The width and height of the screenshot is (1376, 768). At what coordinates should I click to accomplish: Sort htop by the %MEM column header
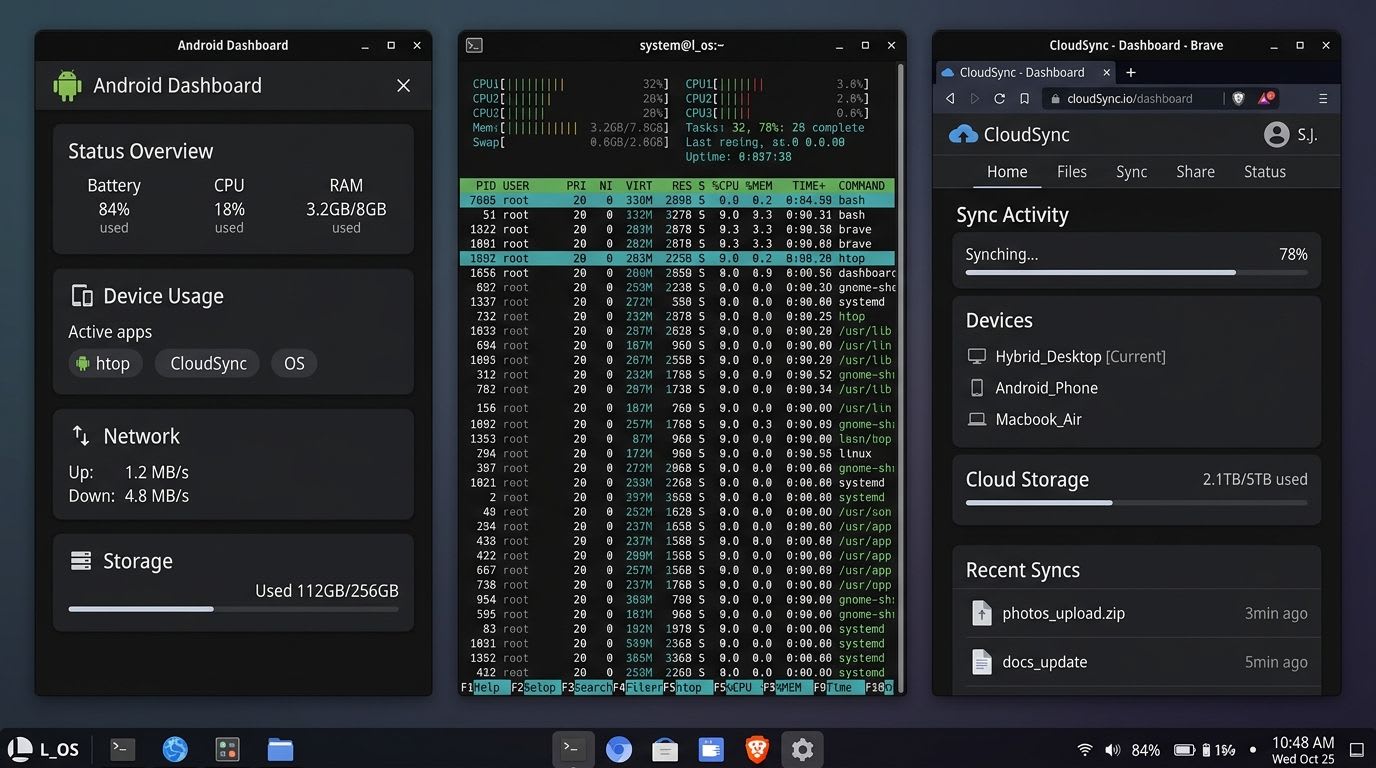[x=759, y=185]
